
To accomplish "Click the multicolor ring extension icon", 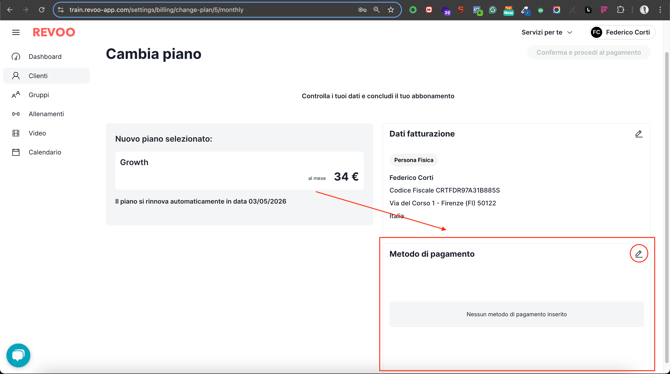I will point(556,10).
